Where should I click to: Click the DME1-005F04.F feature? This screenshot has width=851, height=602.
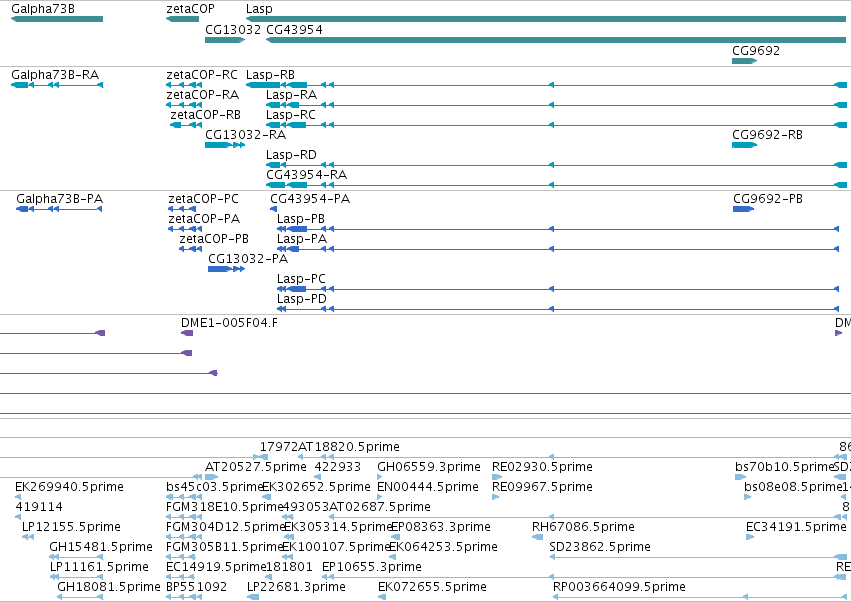pyautogui.click(x=187, y=333)
